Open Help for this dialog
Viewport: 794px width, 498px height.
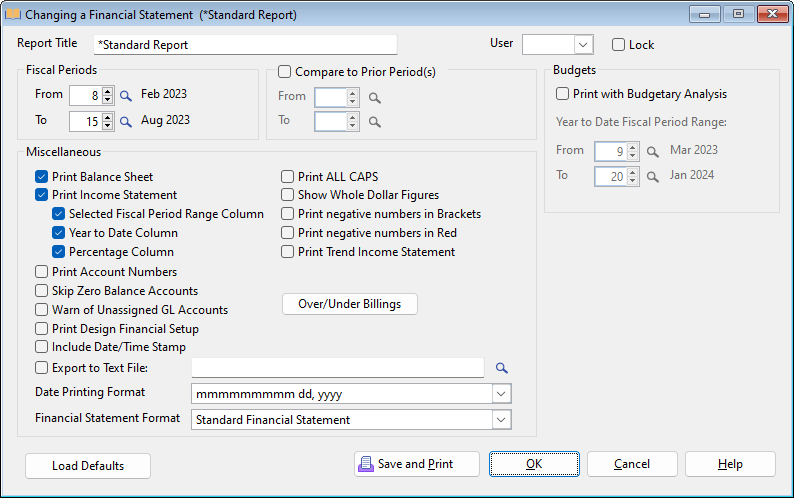pyautogui.click(x=730, y=464)
